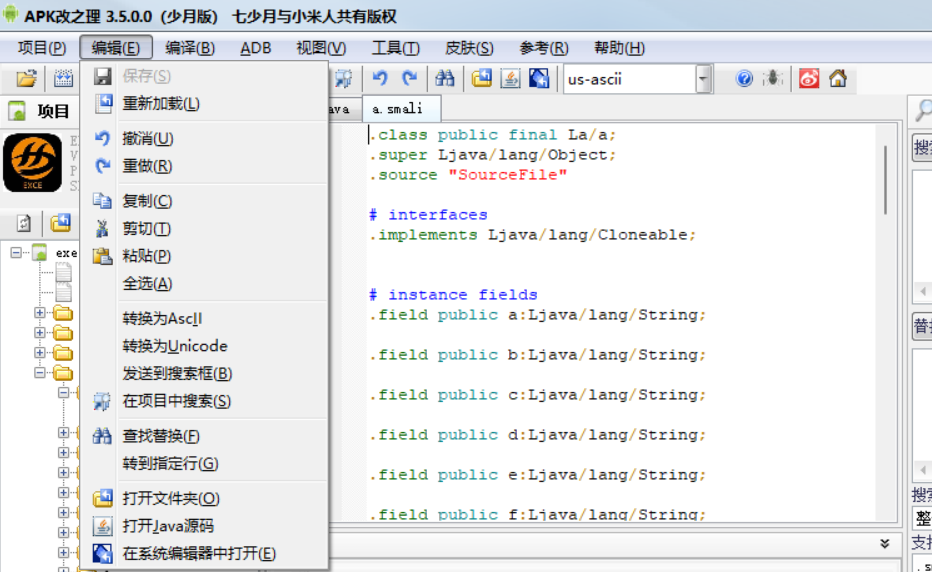Open the 帮助(H) menu
Viewport: 932px width, 572px height.
(x=619, y=48)
